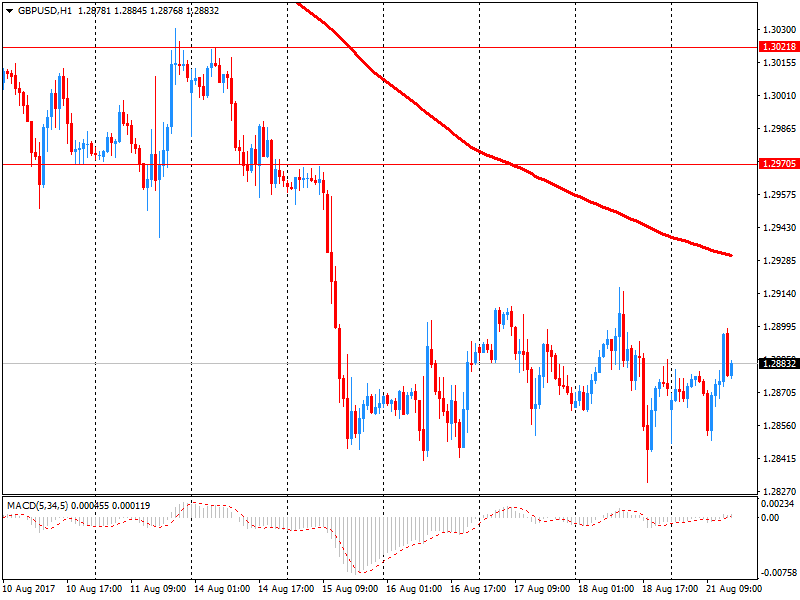Click the 1.30010 price scale value
Screen dimensions: 800x600
point(779,95)
